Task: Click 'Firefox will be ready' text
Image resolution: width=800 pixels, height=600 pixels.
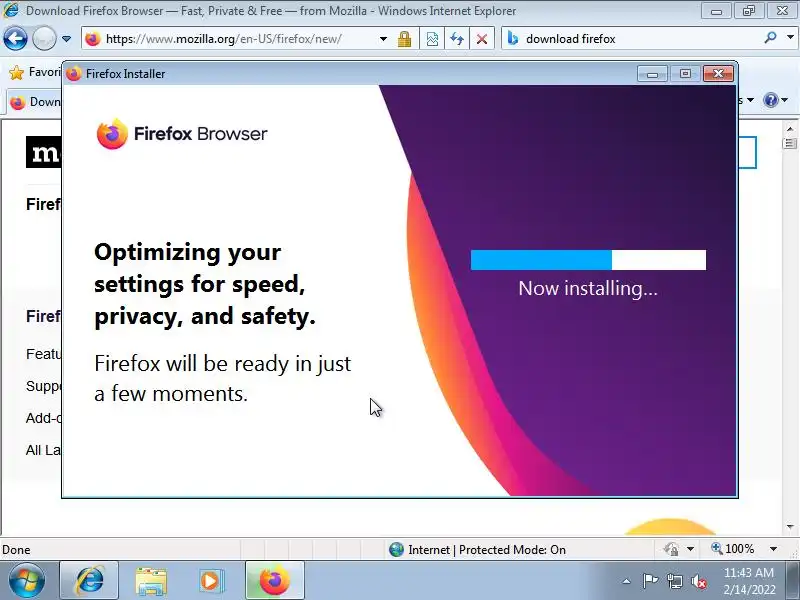Action: [x=222, y=379]
